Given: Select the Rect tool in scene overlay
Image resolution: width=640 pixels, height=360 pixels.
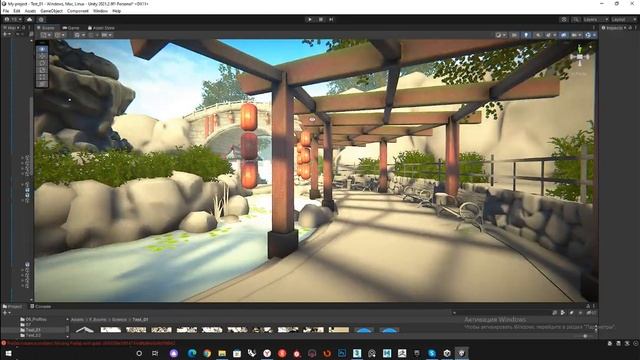Looking at the screenshot, I should [x=42, y=77].
